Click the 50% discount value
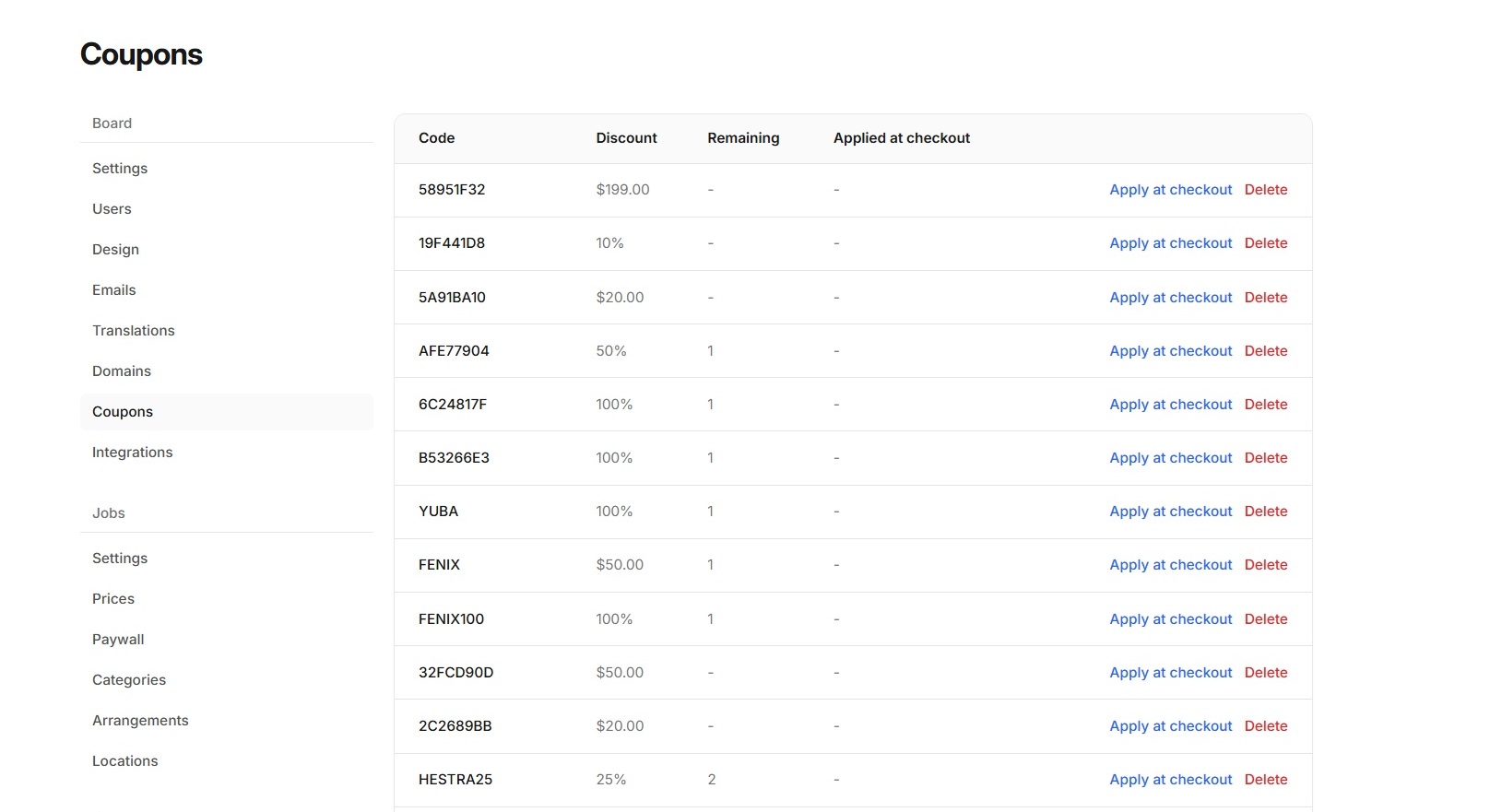The height and width of the screenshot is (812, 1490). 610,351
